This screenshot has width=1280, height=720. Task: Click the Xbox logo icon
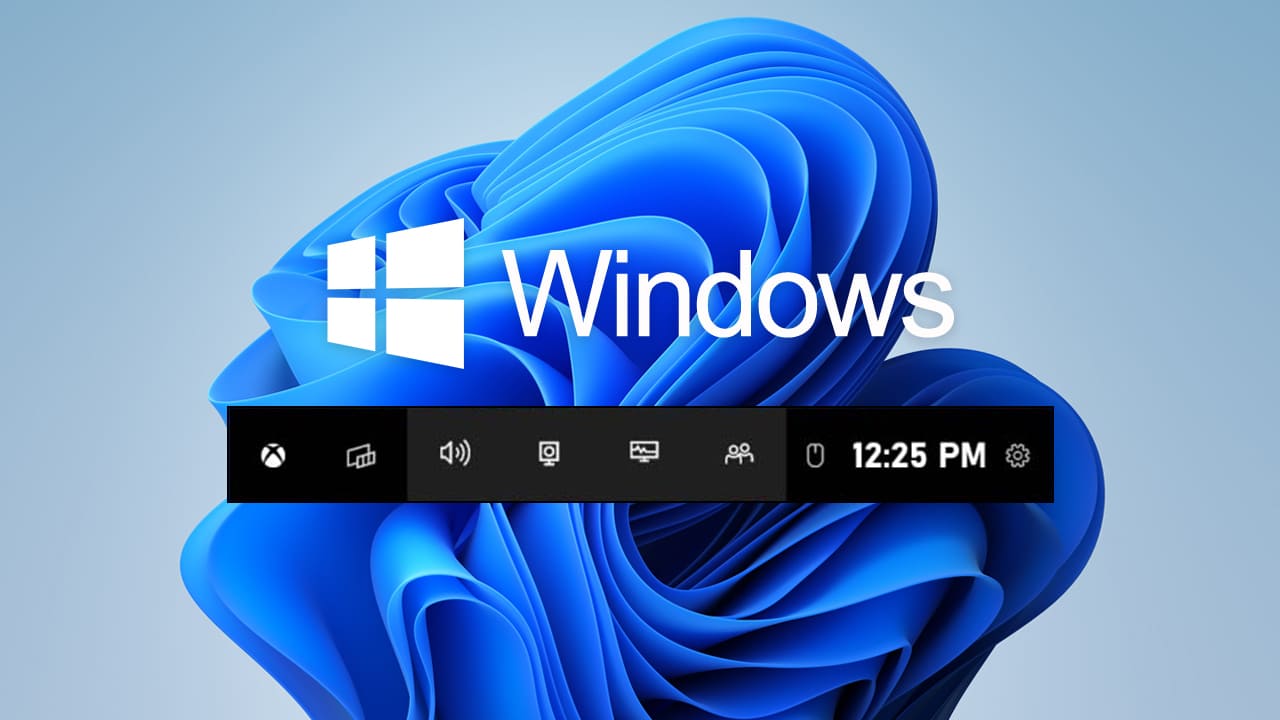tap(273, 457)
